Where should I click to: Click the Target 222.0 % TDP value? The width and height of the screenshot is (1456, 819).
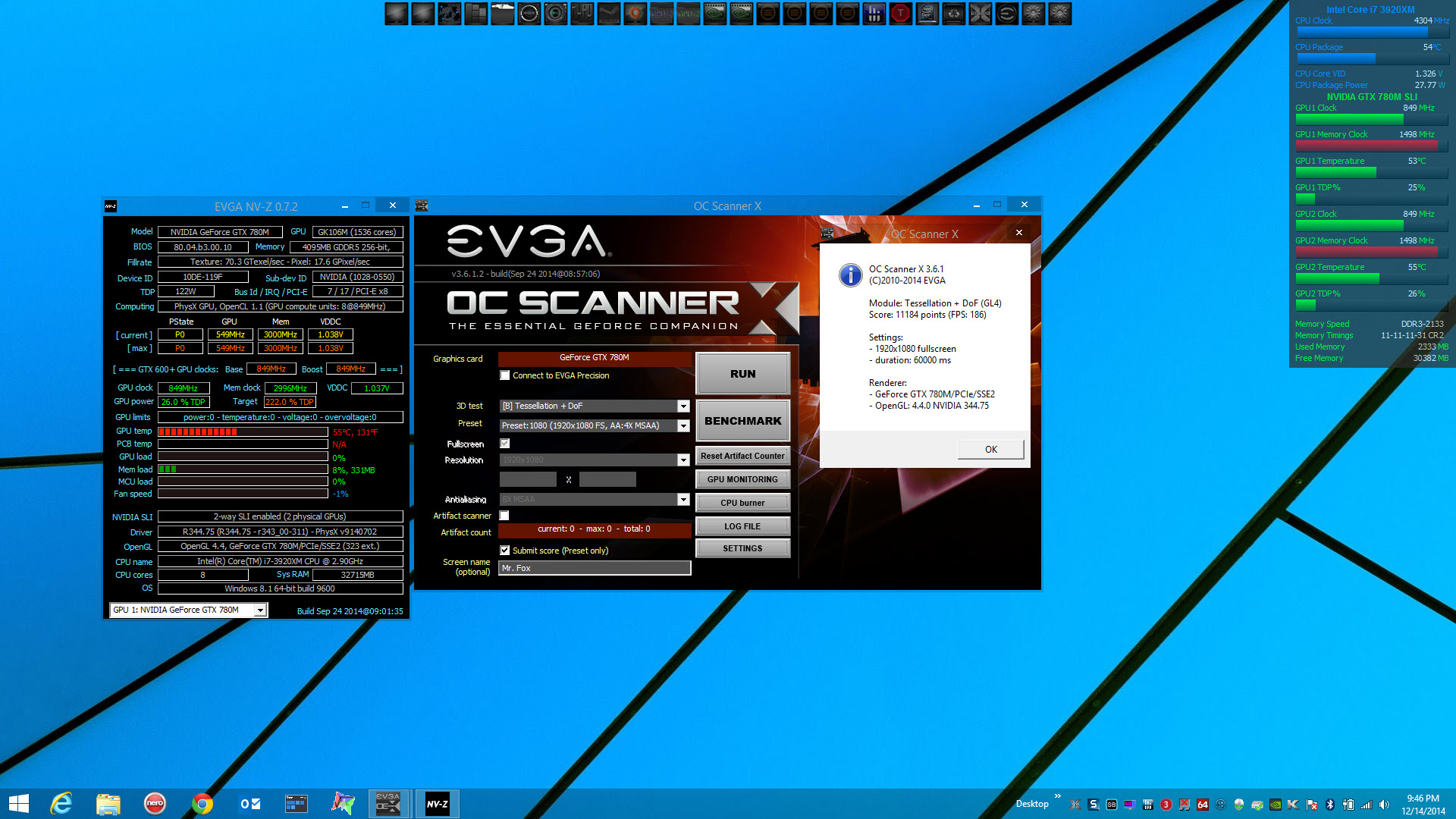(289, 402)
